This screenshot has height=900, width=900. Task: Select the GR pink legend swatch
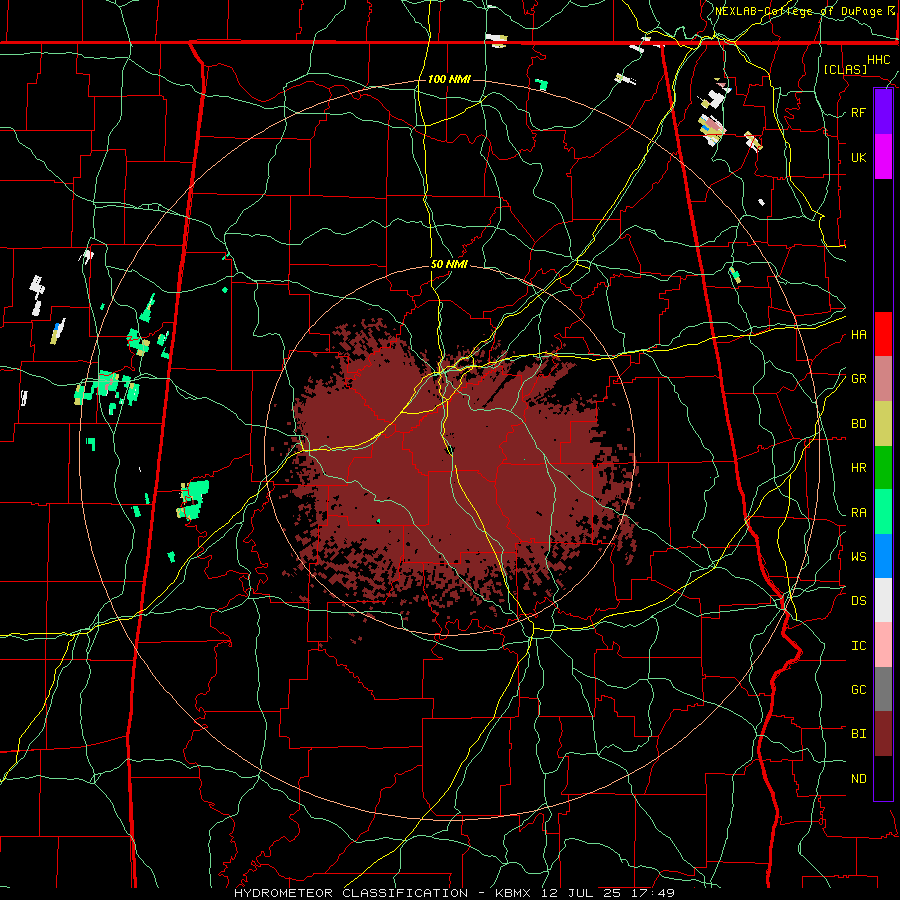click(883, 379)
